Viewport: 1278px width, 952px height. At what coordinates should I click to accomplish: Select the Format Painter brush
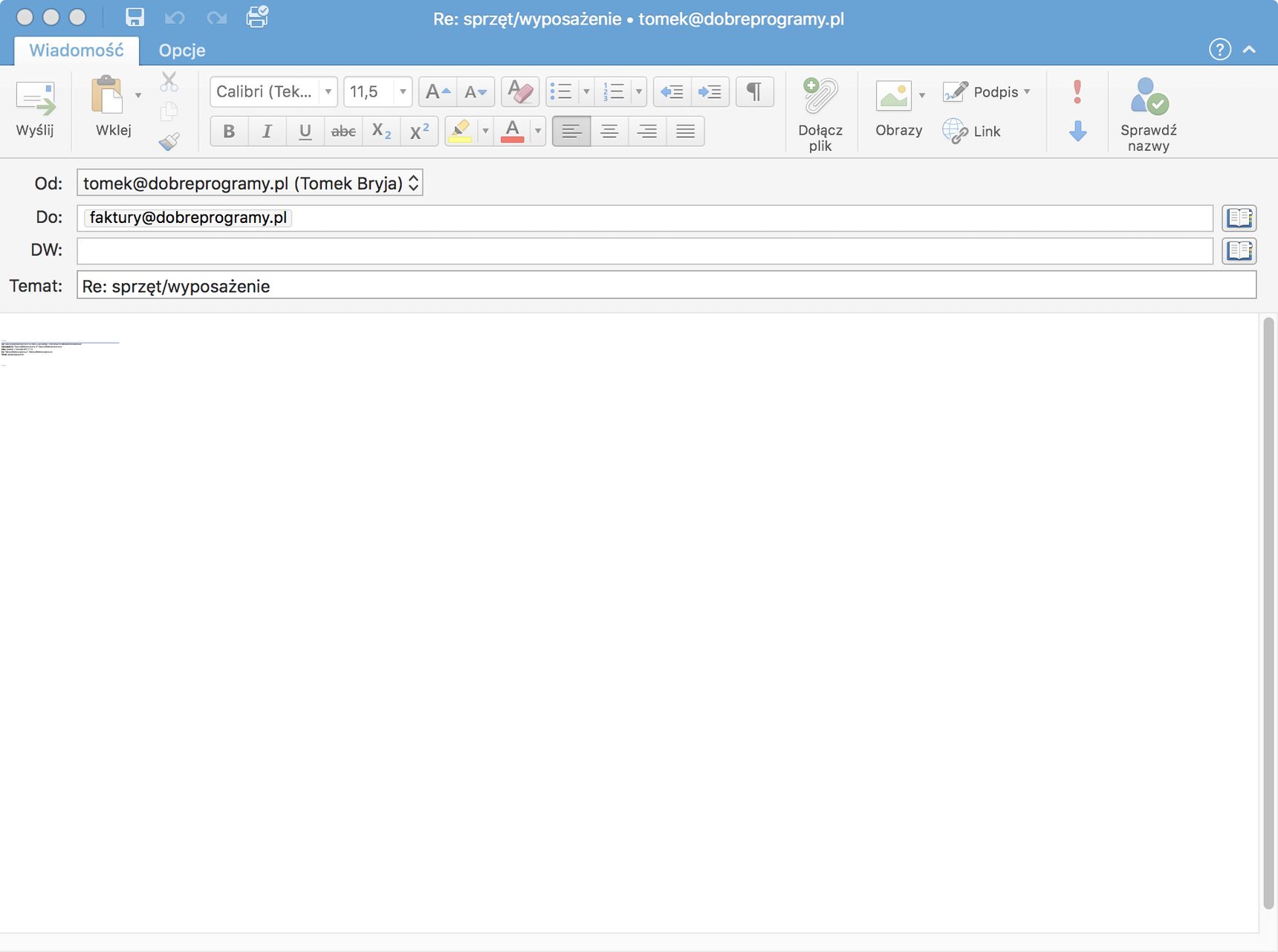pyautogui.click(x=169, y=141)
